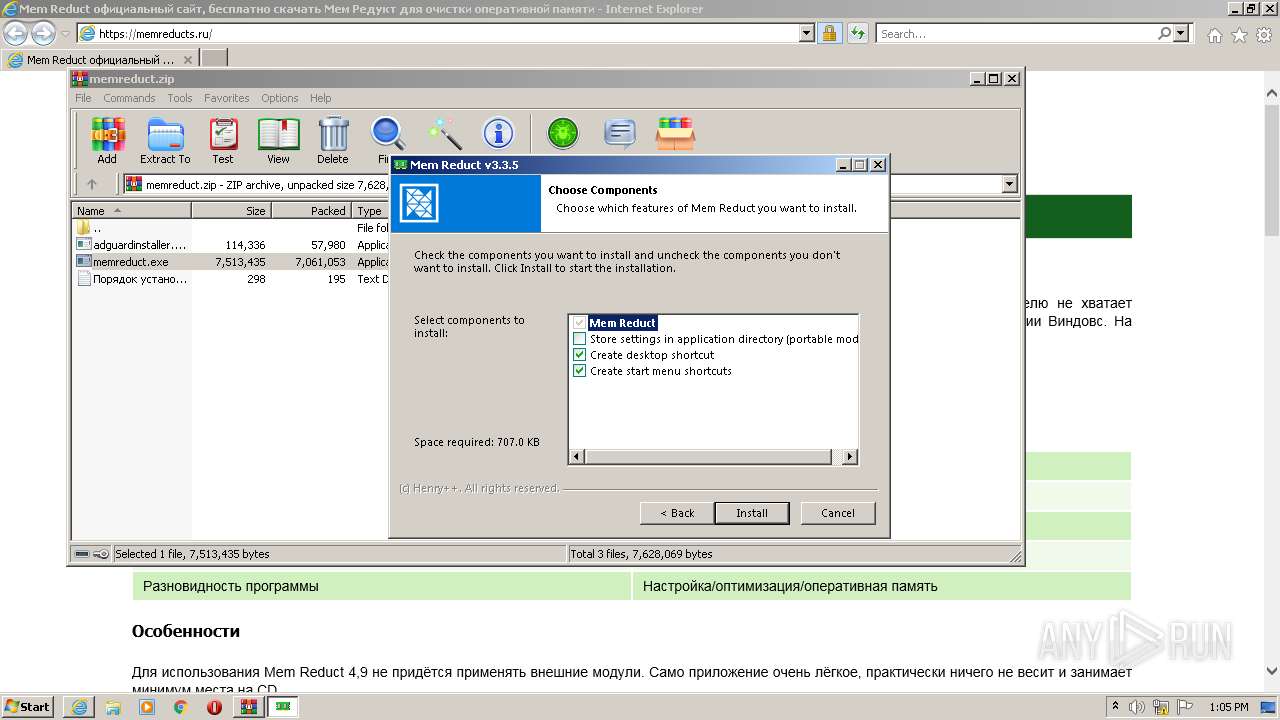Show hidden tray icons arrow
Image resolution: width=1280 pixels, height=720 pixels.
tap(1115, 707)
